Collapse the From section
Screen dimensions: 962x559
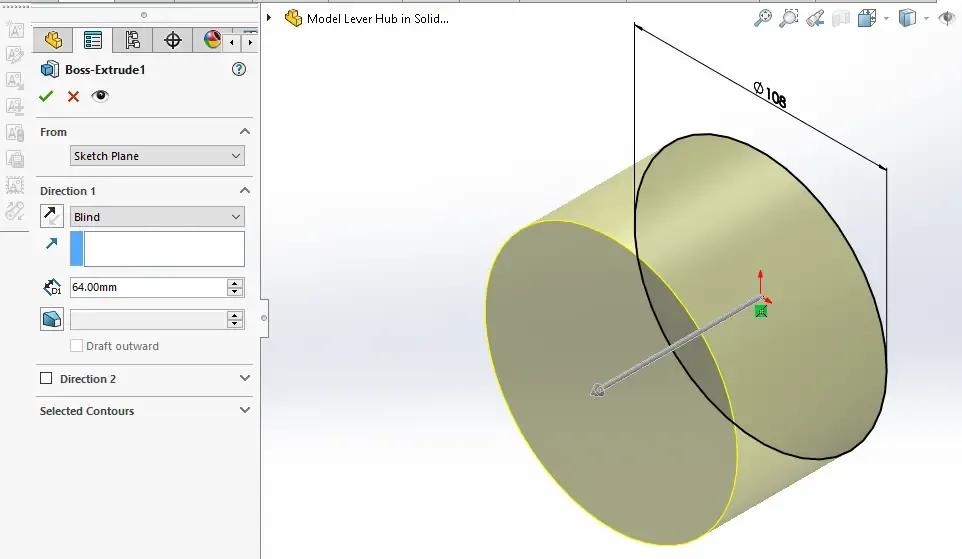(245, 131)
